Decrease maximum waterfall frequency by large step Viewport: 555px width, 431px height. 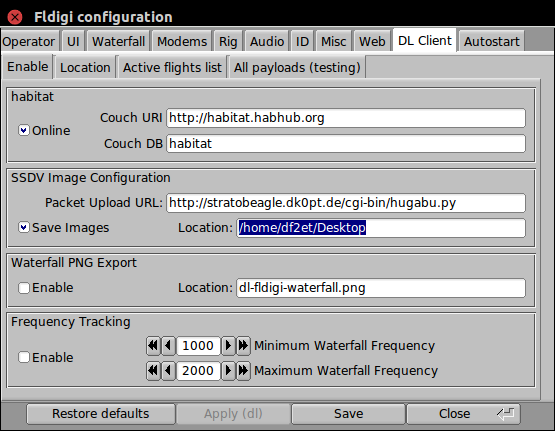pyautogui.click(x=153, y=370)
